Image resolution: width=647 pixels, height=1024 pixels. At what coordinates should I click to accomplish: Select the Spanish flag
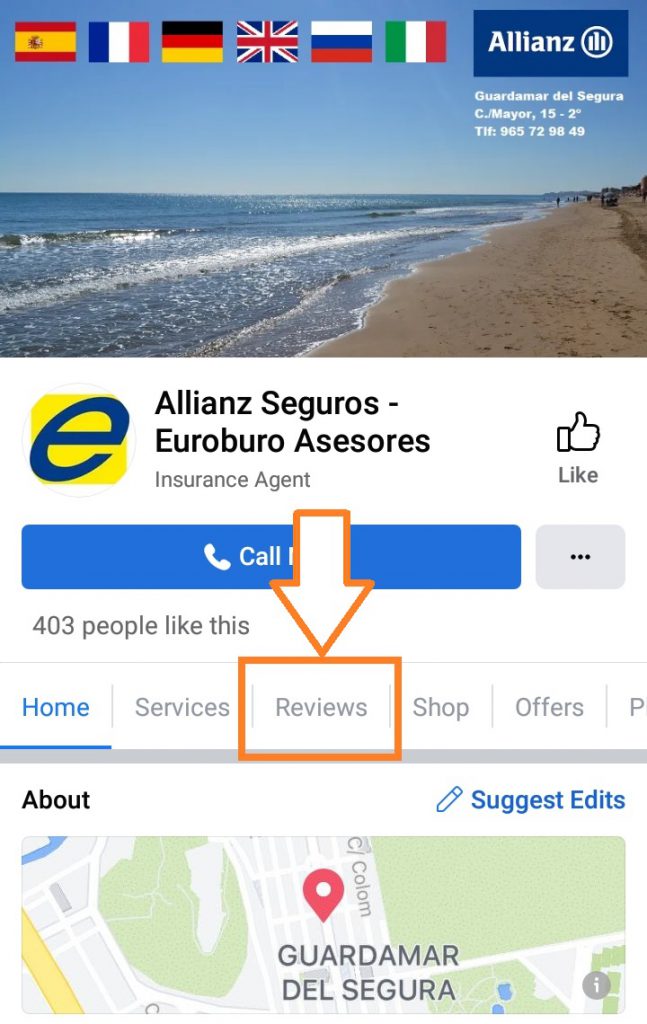(x=45, y=41)
